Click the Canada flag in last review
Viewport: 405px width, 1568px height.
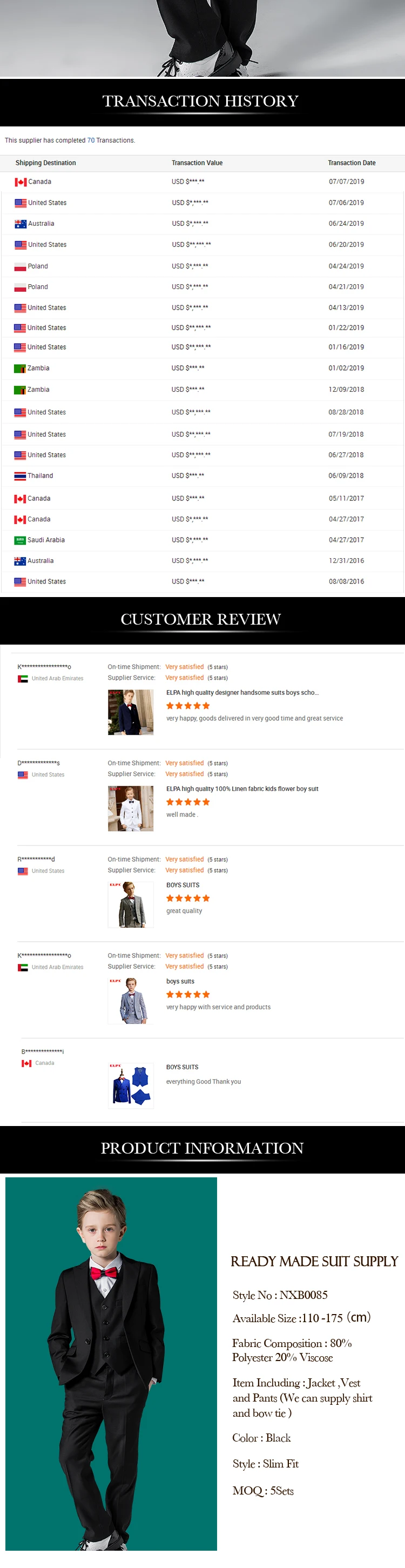point(27,1063)
